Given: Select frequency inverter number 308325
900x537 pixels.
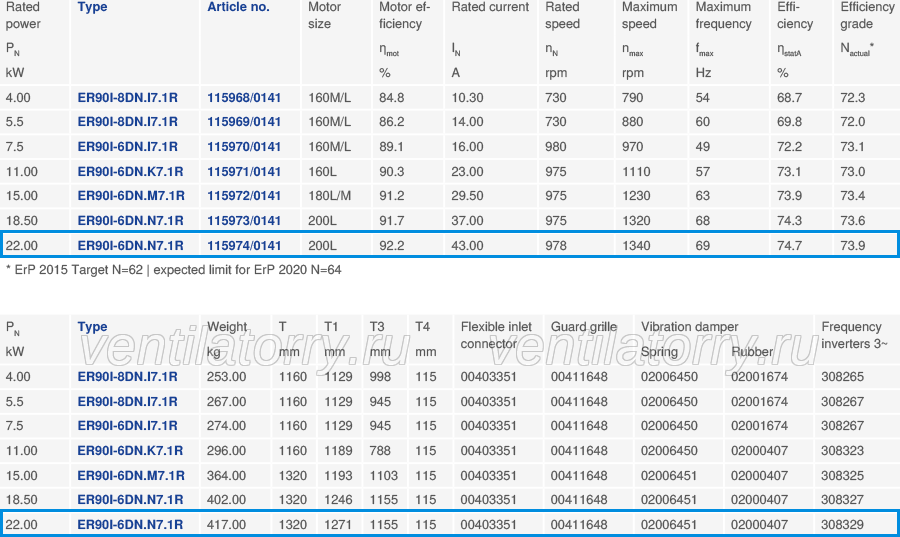Looking at the screenshot, I should pyautogui.click(x=842, y=476).
